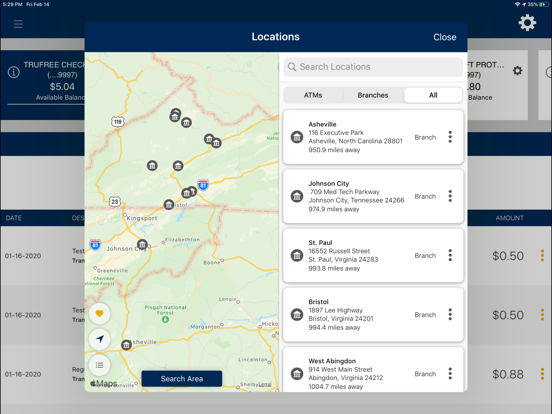Select the Asheville bank pin on map
Image resolution: width=552 pixels, height=414 pixels.
coord(126,345)
